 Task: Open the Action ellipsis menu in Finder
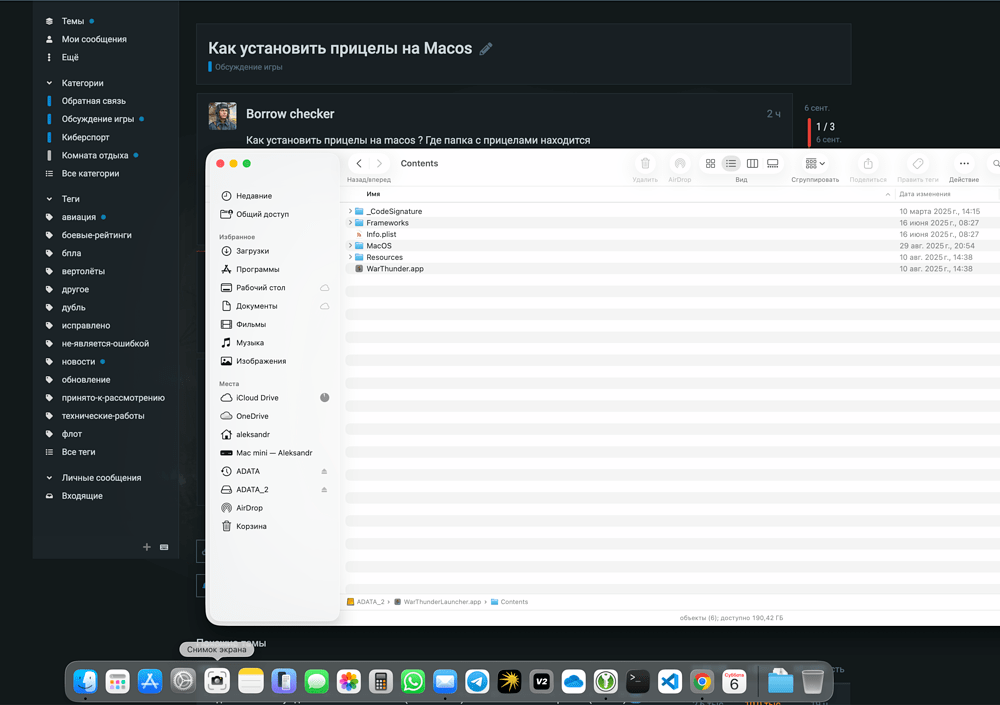(x=964, y=163)
